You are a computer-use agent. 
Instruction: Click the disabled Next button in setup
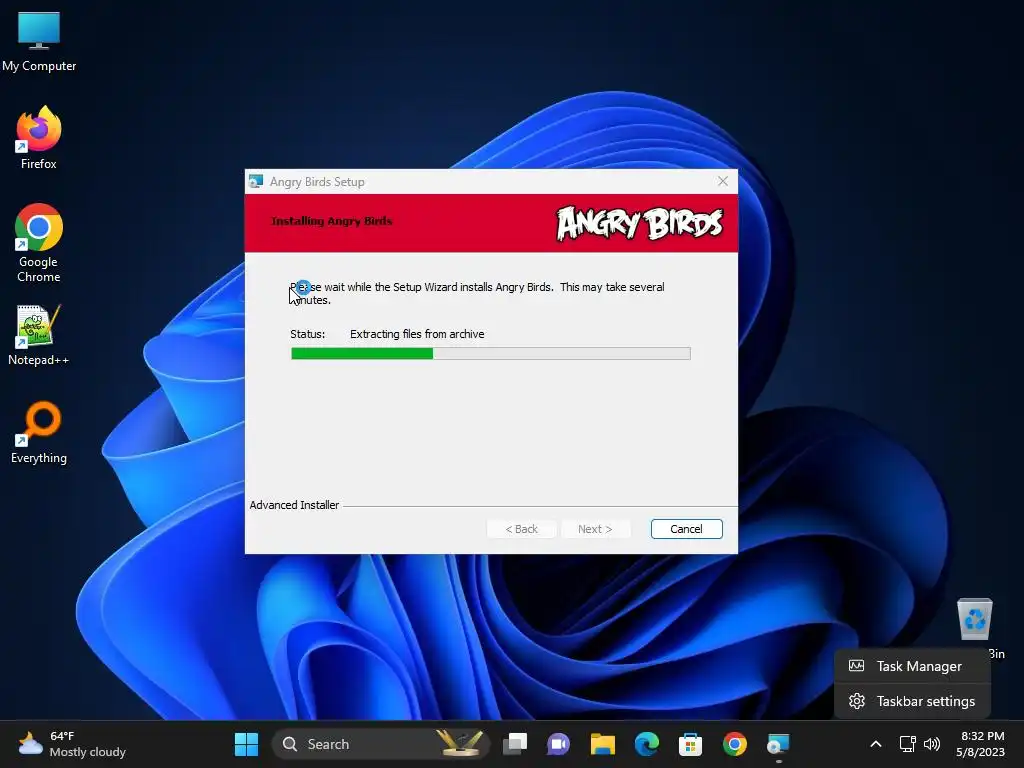coord(595,529)
